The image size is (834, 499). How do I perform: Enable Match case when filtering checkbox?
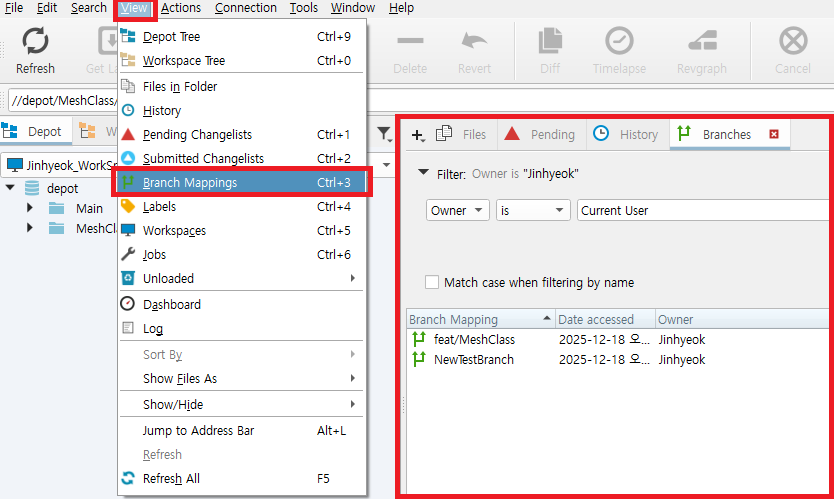click(432, 282)
